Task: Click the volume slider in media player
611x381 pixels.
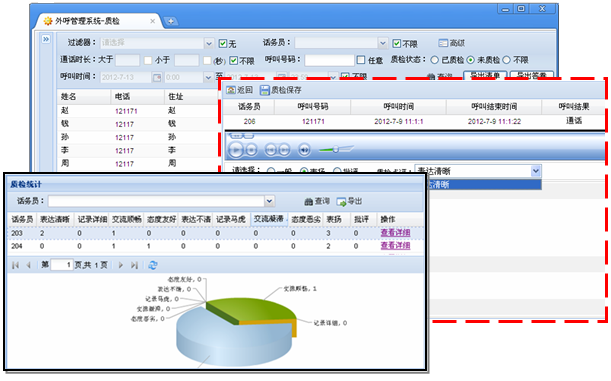Action: click(x=336, y=149)
